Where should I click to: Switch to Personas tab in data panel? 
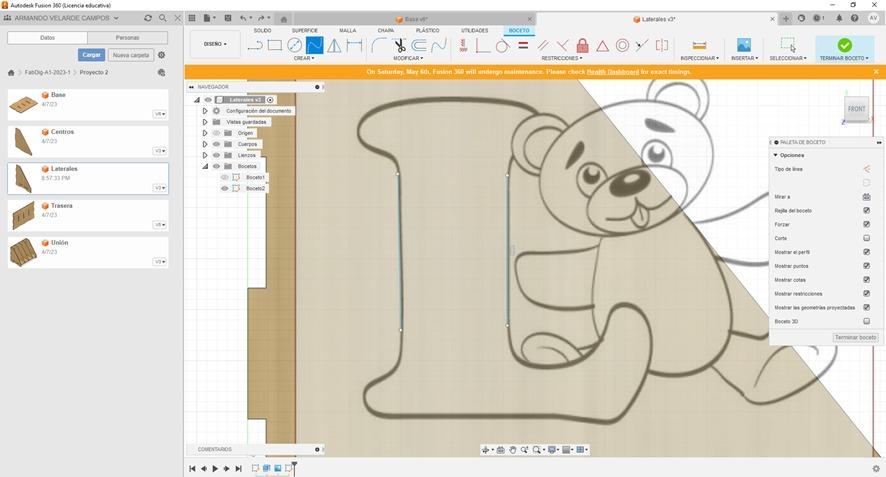(x=128, y=37)
